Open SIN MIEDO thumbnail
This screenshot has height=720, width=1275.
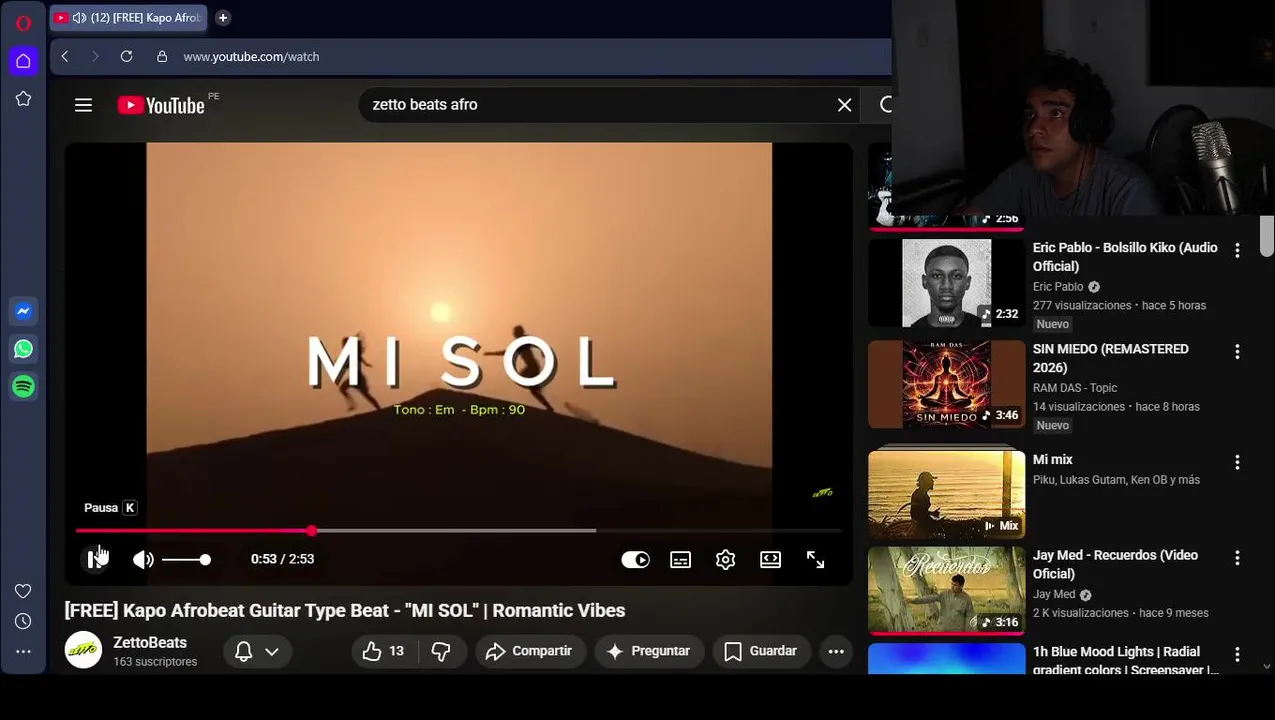click(946, 384)
